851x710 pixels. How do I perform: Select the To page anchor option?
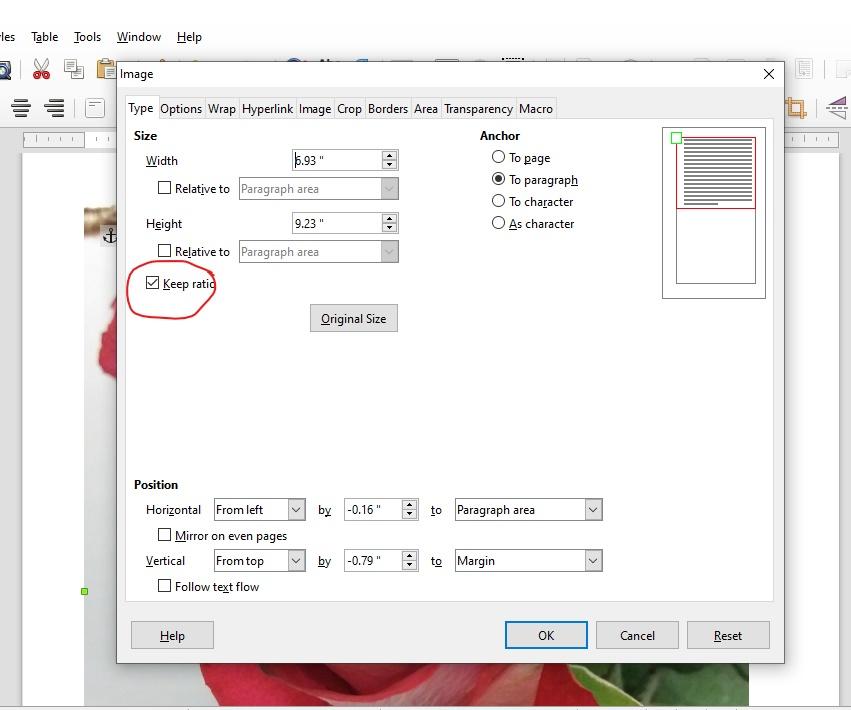498,157
